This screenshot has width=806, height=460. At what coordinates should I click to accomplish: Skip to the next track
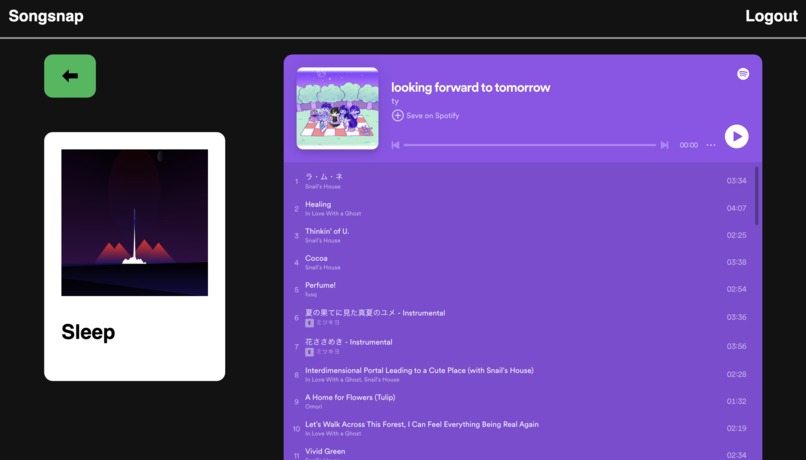coord(664,145)
